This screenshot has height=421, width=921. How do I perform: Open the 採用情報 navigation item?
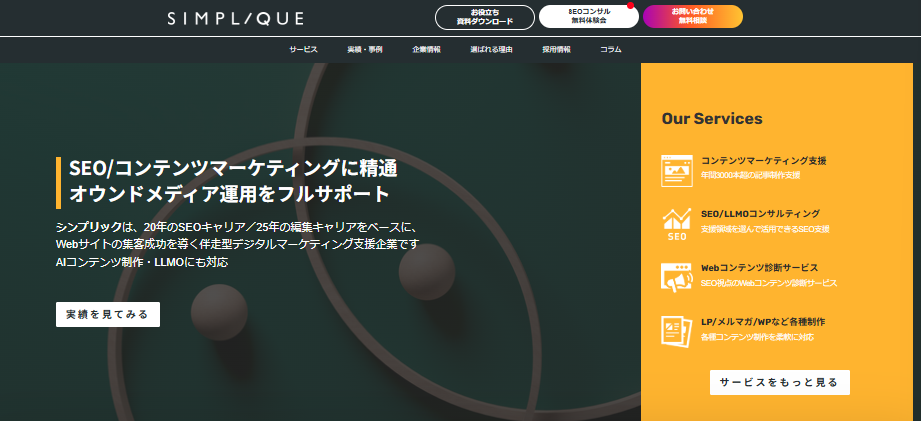556,49
